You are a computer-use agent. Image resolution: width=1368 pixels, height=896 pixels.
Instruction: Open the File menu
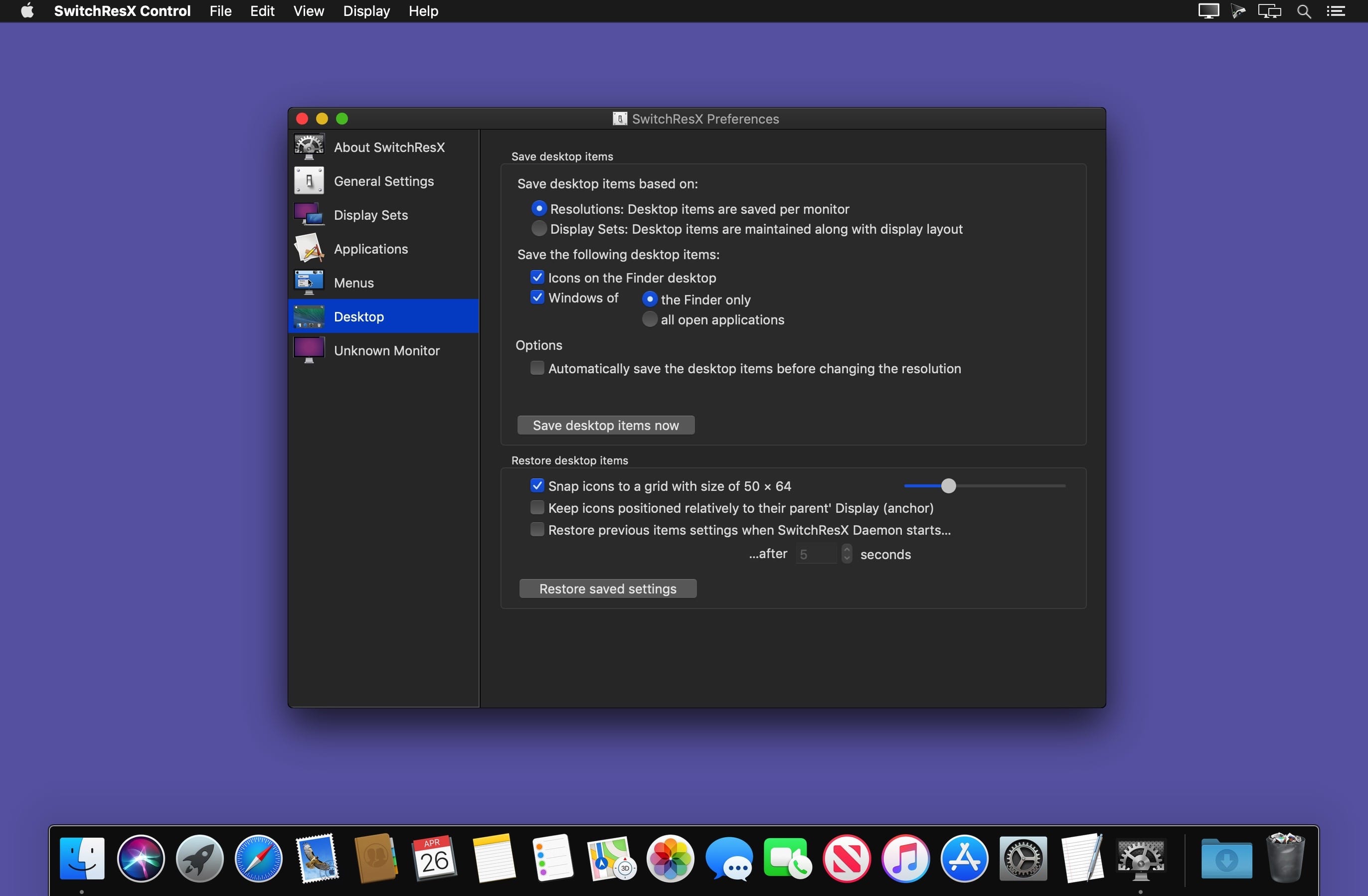pyautogui.click(x=220, y=11)
